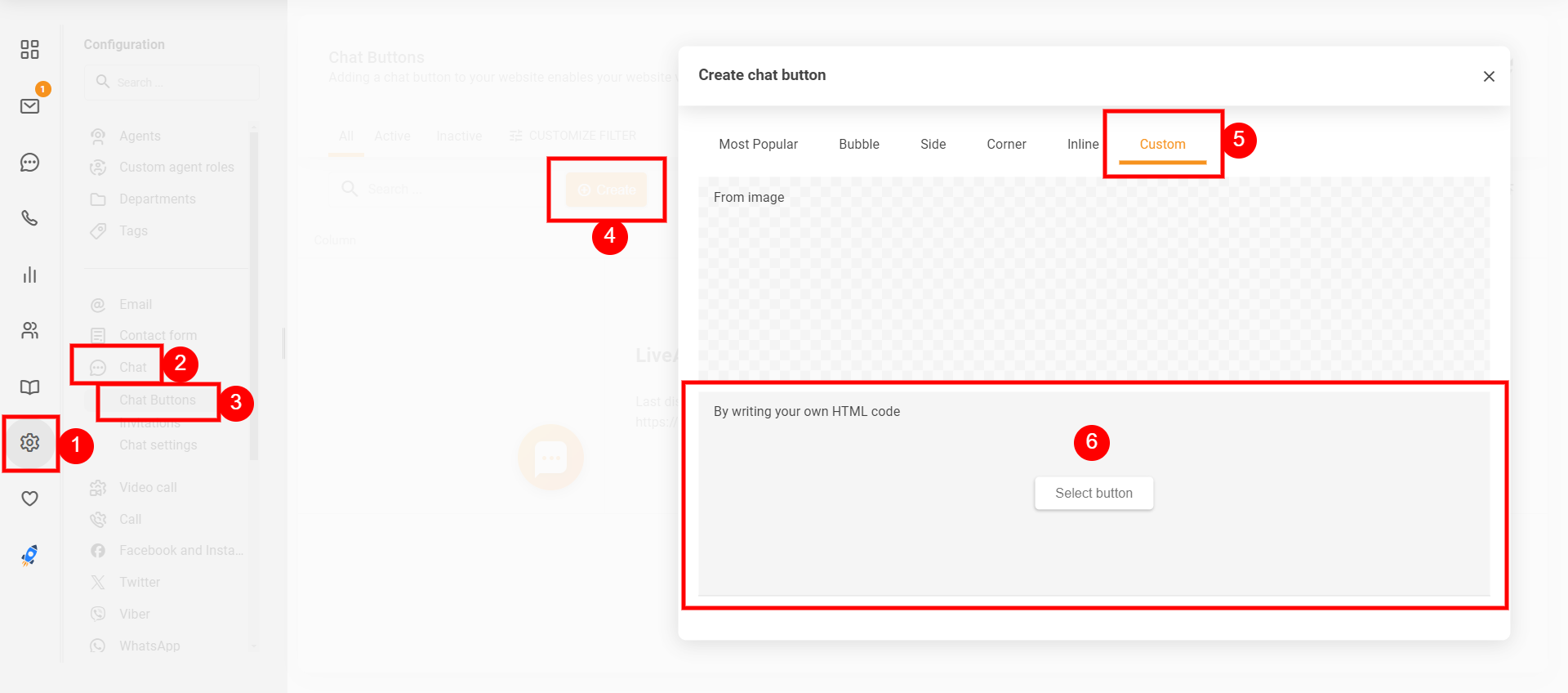Open the tickets mail icon
This screenshot has width=1568, height=693.
[x=29, y=106]
